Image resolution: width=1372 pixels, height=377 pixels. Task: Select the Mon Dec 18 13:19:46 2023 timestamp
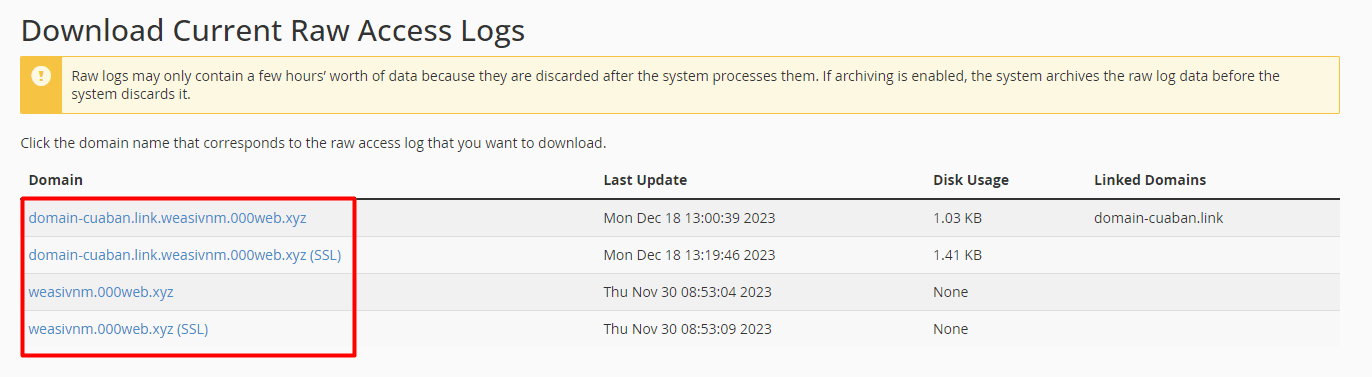pos(690,255)
